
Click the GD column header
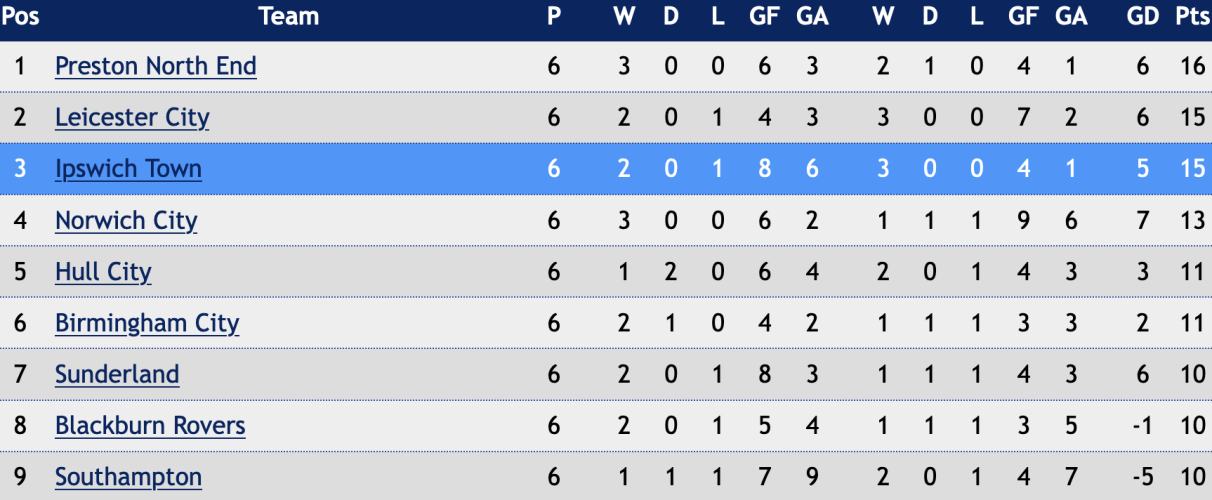click(1143, 16)
